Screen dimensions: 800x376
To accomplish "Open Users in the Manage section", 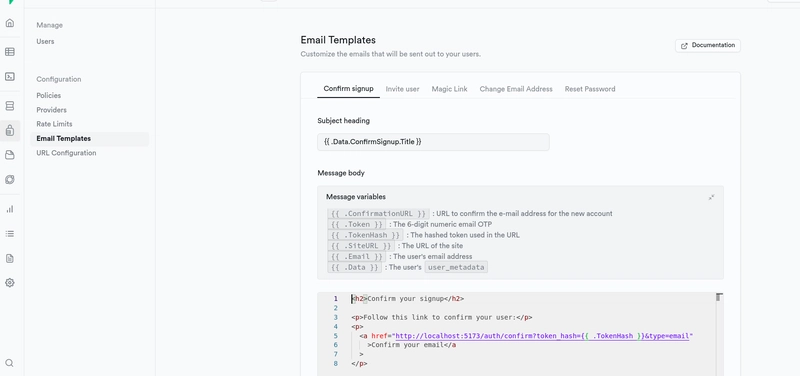I will [45, 41].
